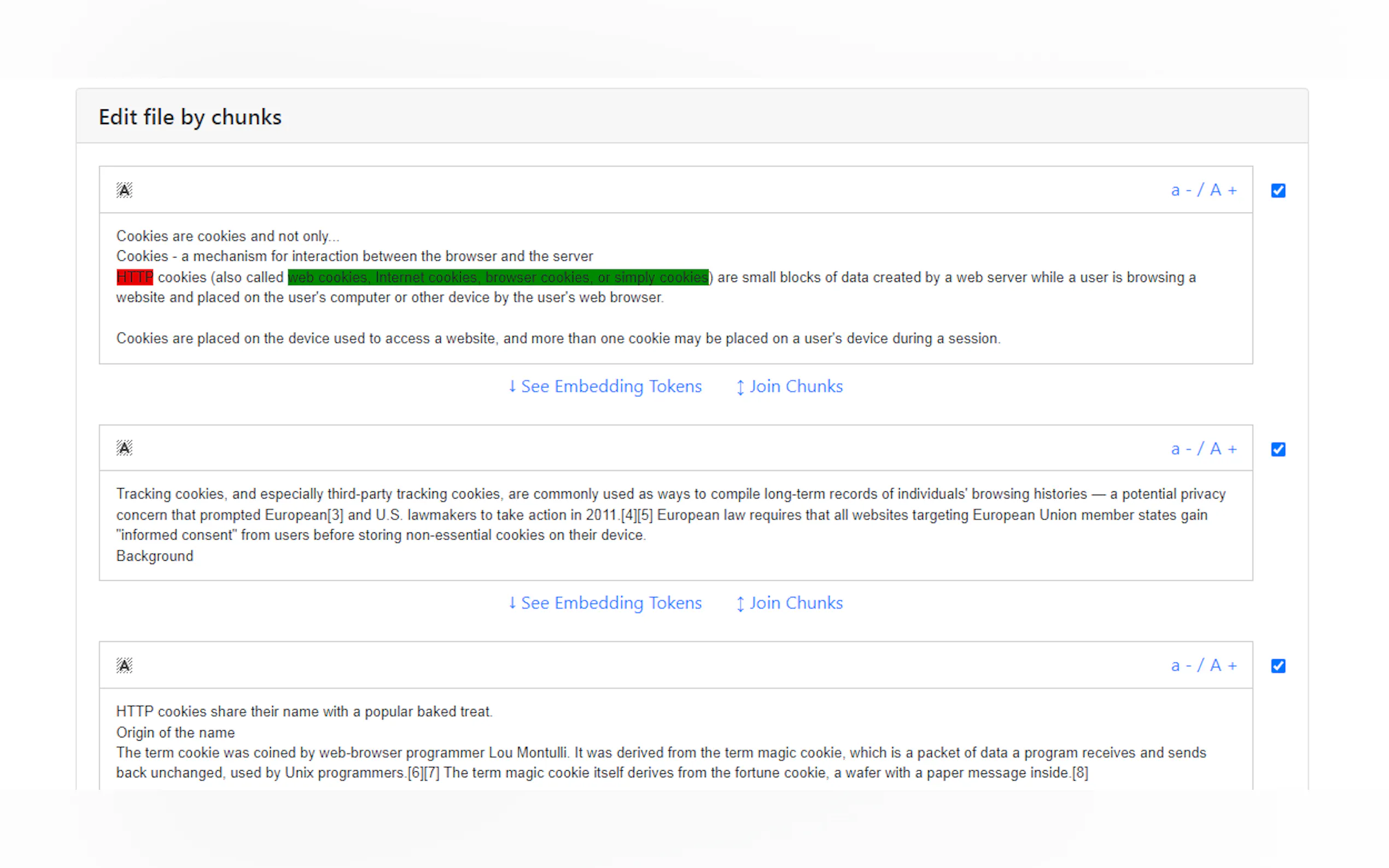Join Chunks between first and second chunk

790,386
